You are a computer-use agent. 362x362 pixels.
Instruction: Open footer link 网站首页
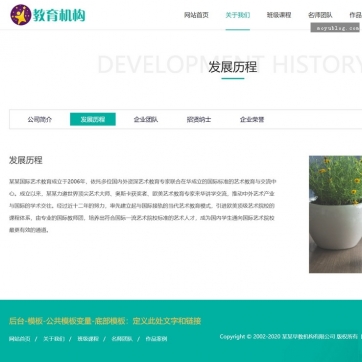[20, 339]
